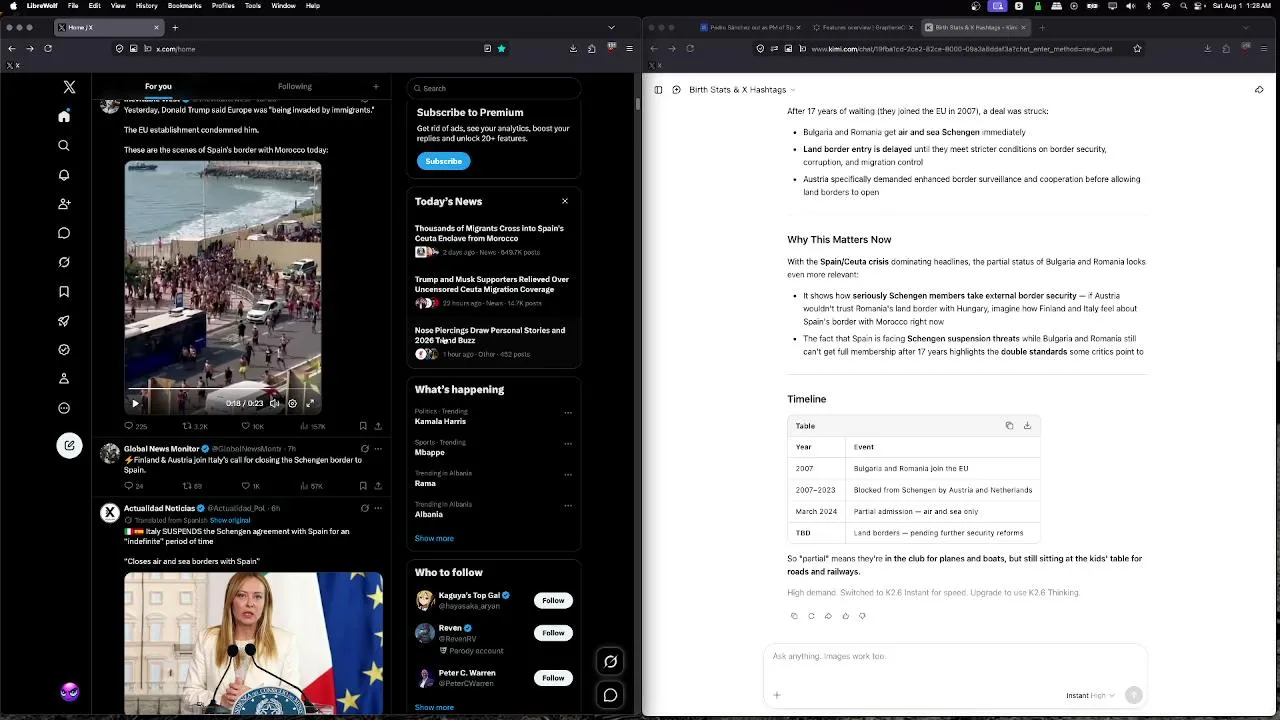
Task: Open the floating Messages button
Action: 610,695
